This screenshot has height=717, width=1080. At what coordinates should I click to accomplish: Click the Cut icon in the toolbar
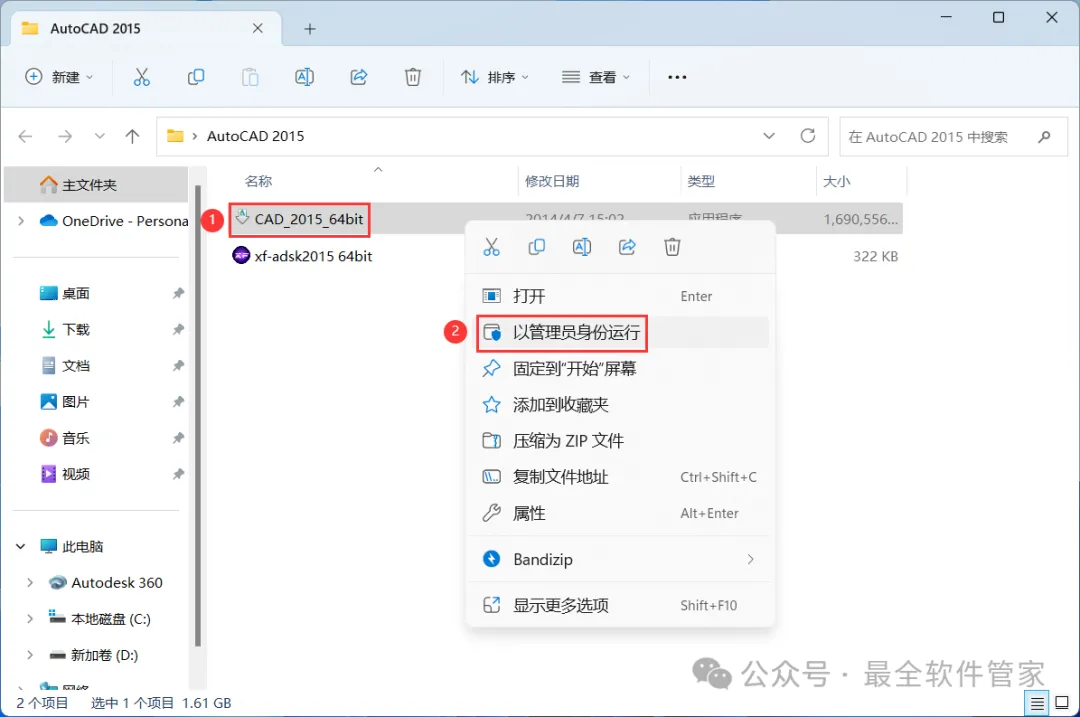pyautogui.click(x=141, y=77)
